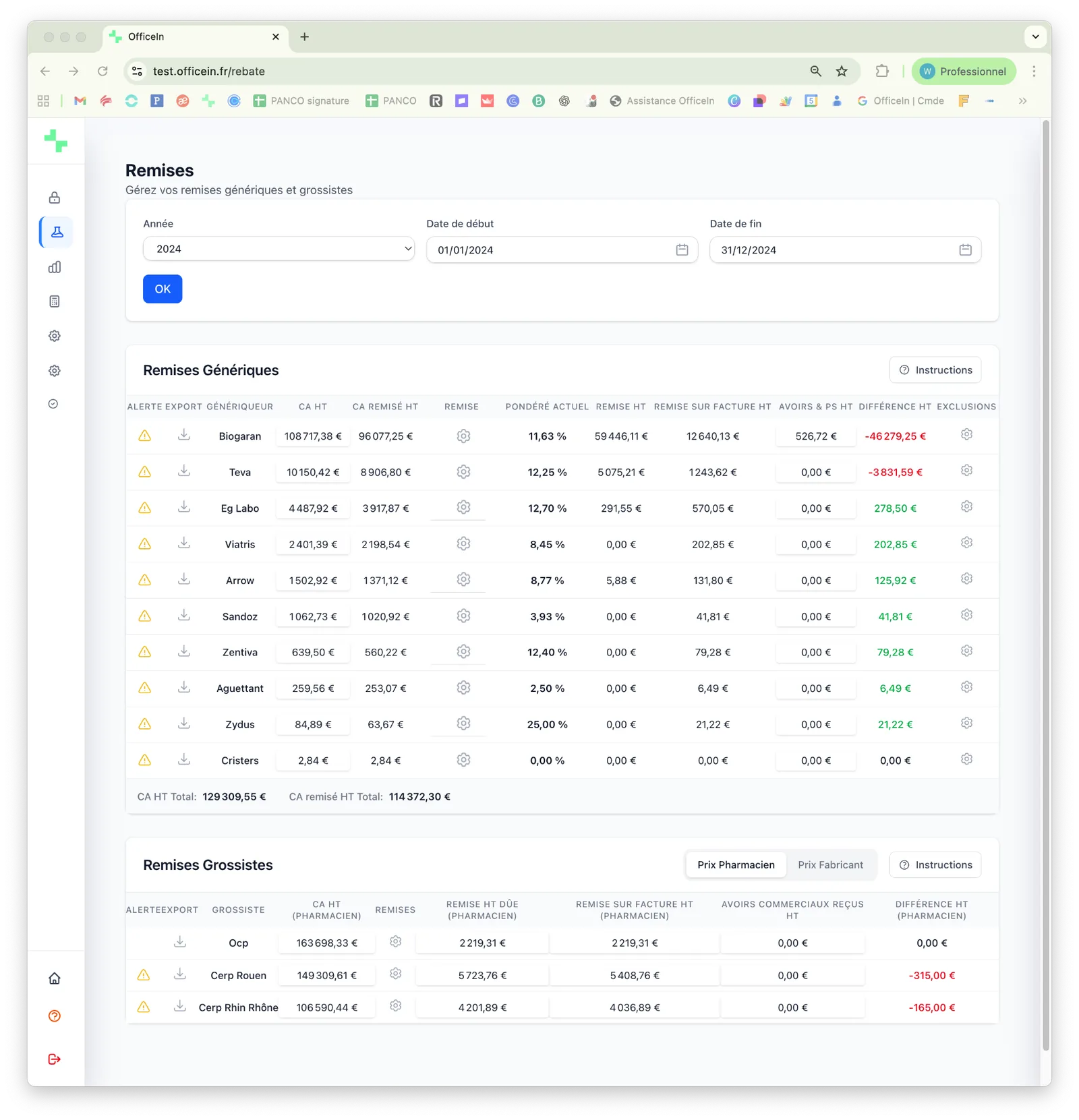Click the Zydus alert warning icon
The width and height of the screenshot is (1079, 1120).
144,724
